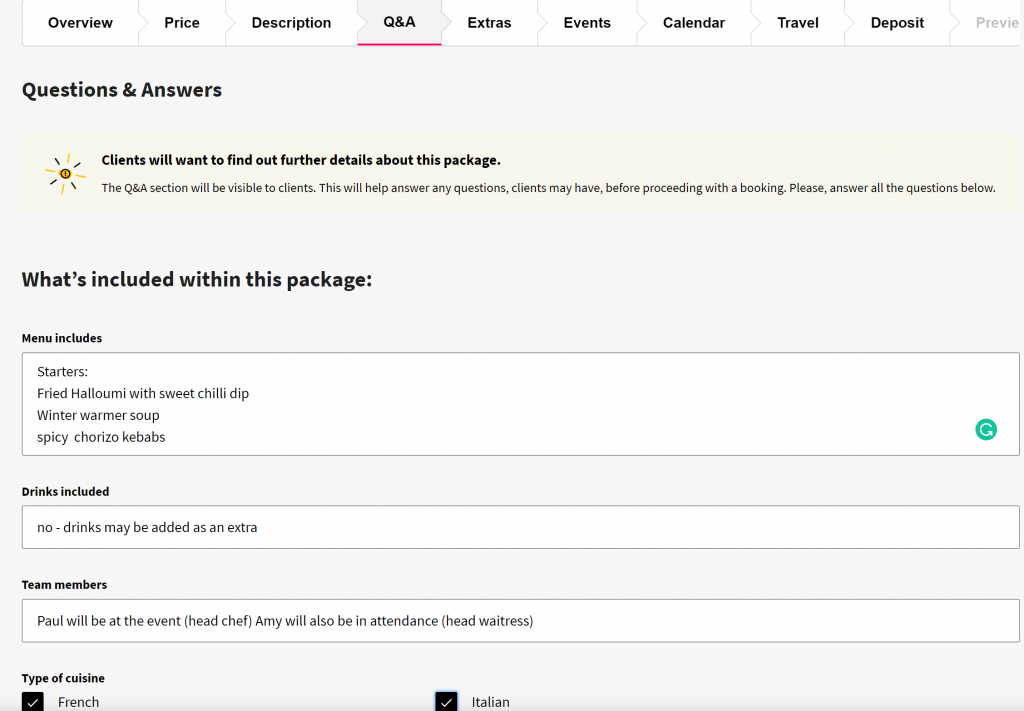Switch to the Price tab
Image resolution: width=1024 pixels, height=711 pixels.
tap(182, 23)
